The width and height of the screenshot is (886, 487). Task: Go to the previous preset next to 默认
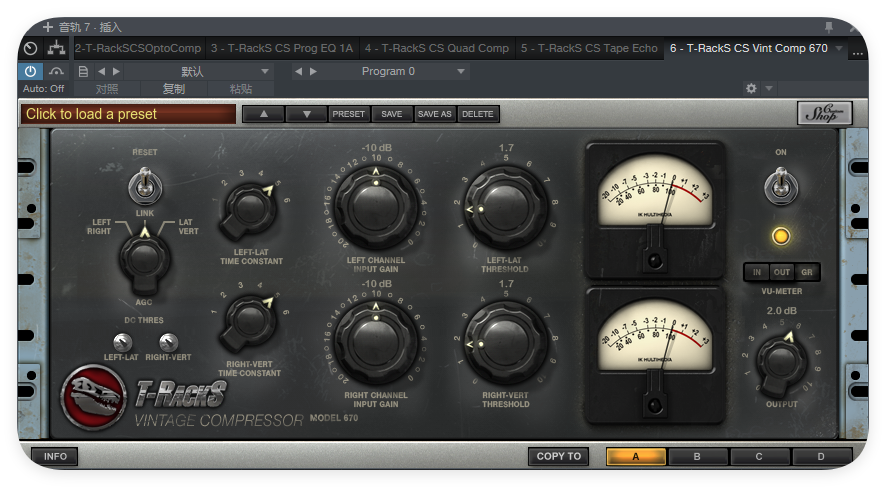(x=102, y=71)
